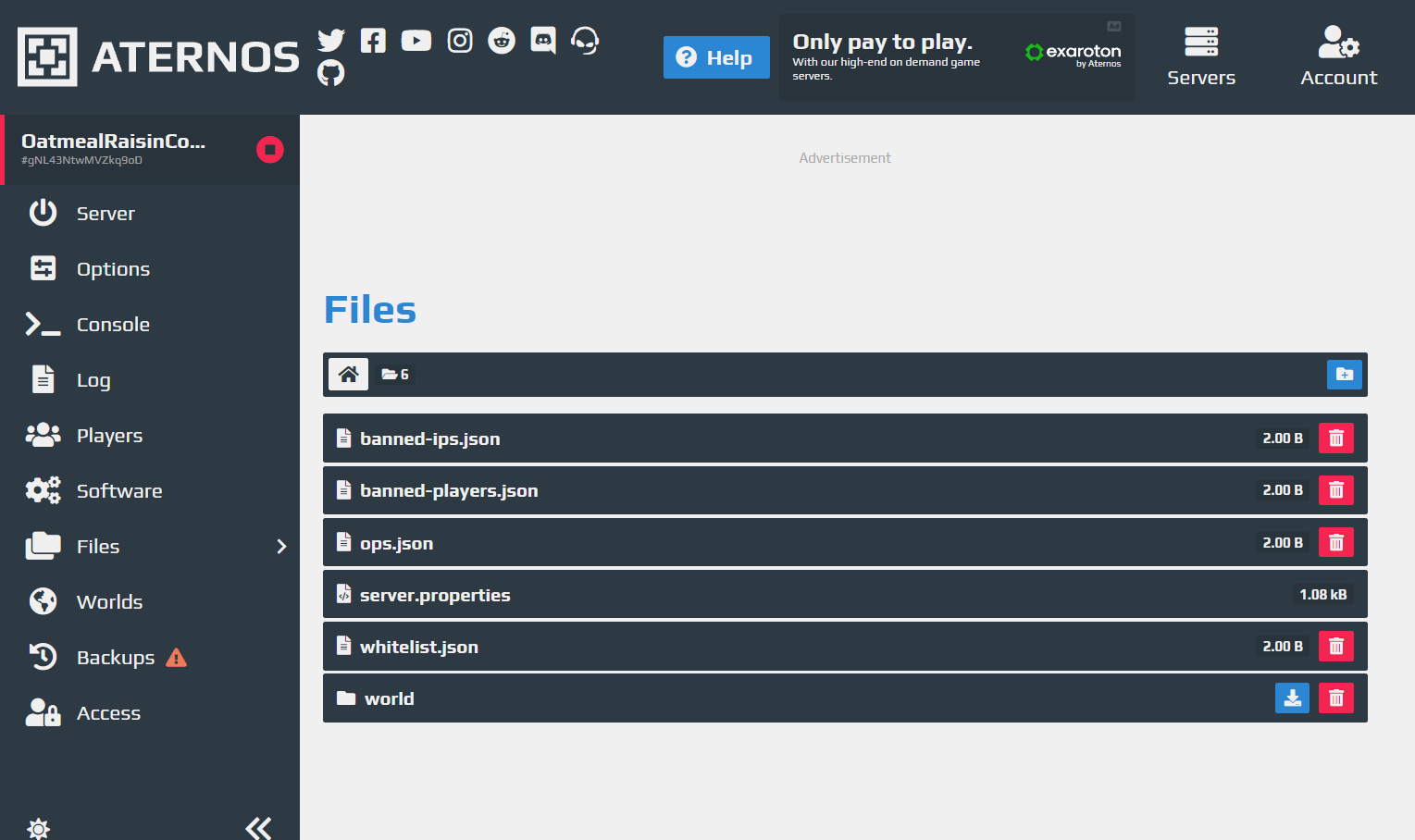
Task: Open the Software page
Action: click(150, 491)
